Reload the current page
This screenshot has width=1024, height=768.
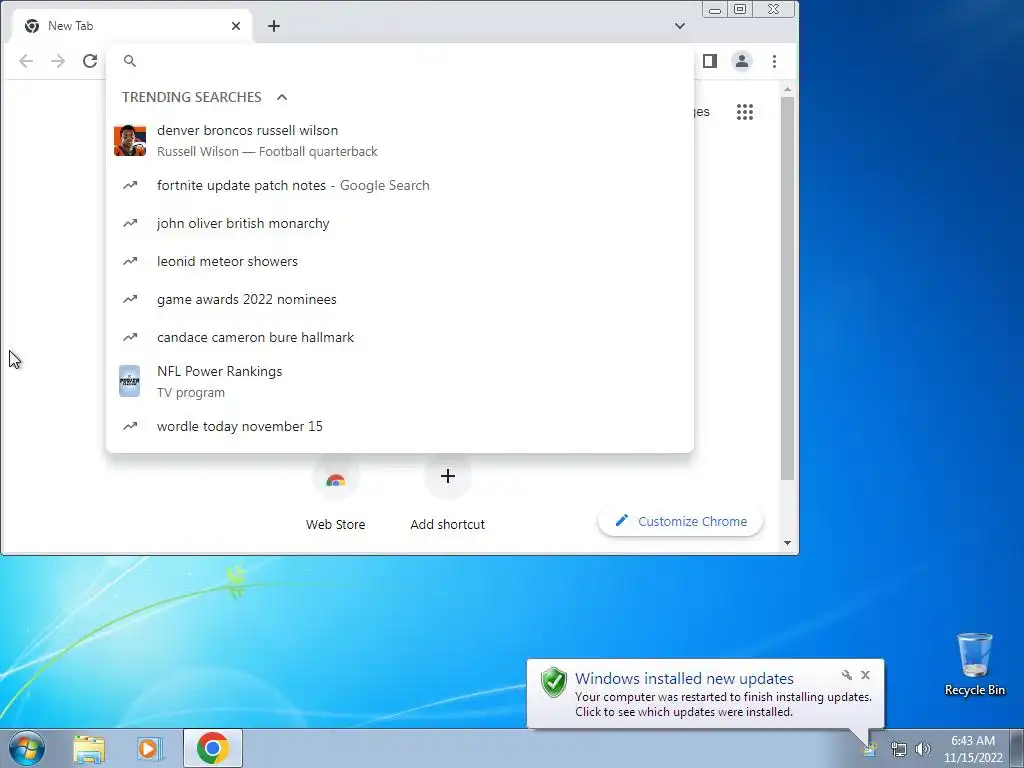click(x=90, y=61)
